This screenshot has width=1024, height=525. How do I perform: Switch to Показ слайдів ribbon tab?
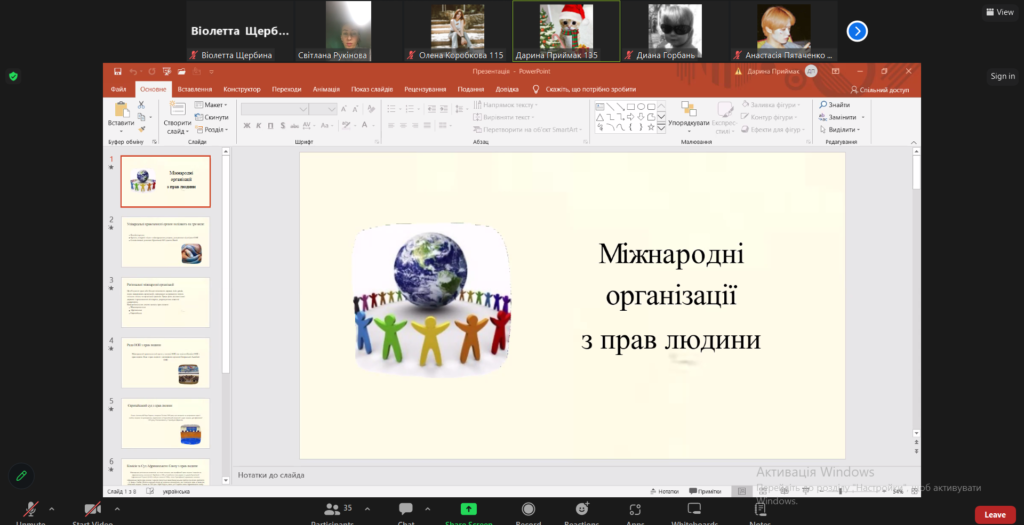[372, 89]
